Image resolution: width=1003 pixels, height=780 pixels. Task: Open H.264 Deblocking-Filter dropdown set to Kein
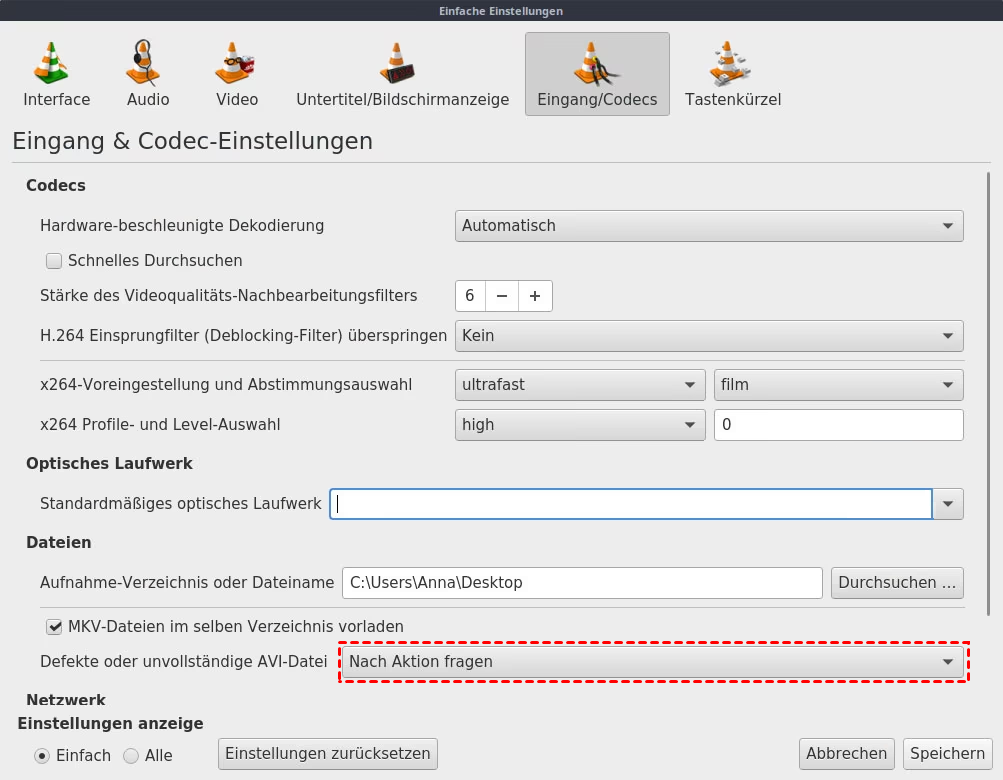pyautogui.click(x=709, y=336)
